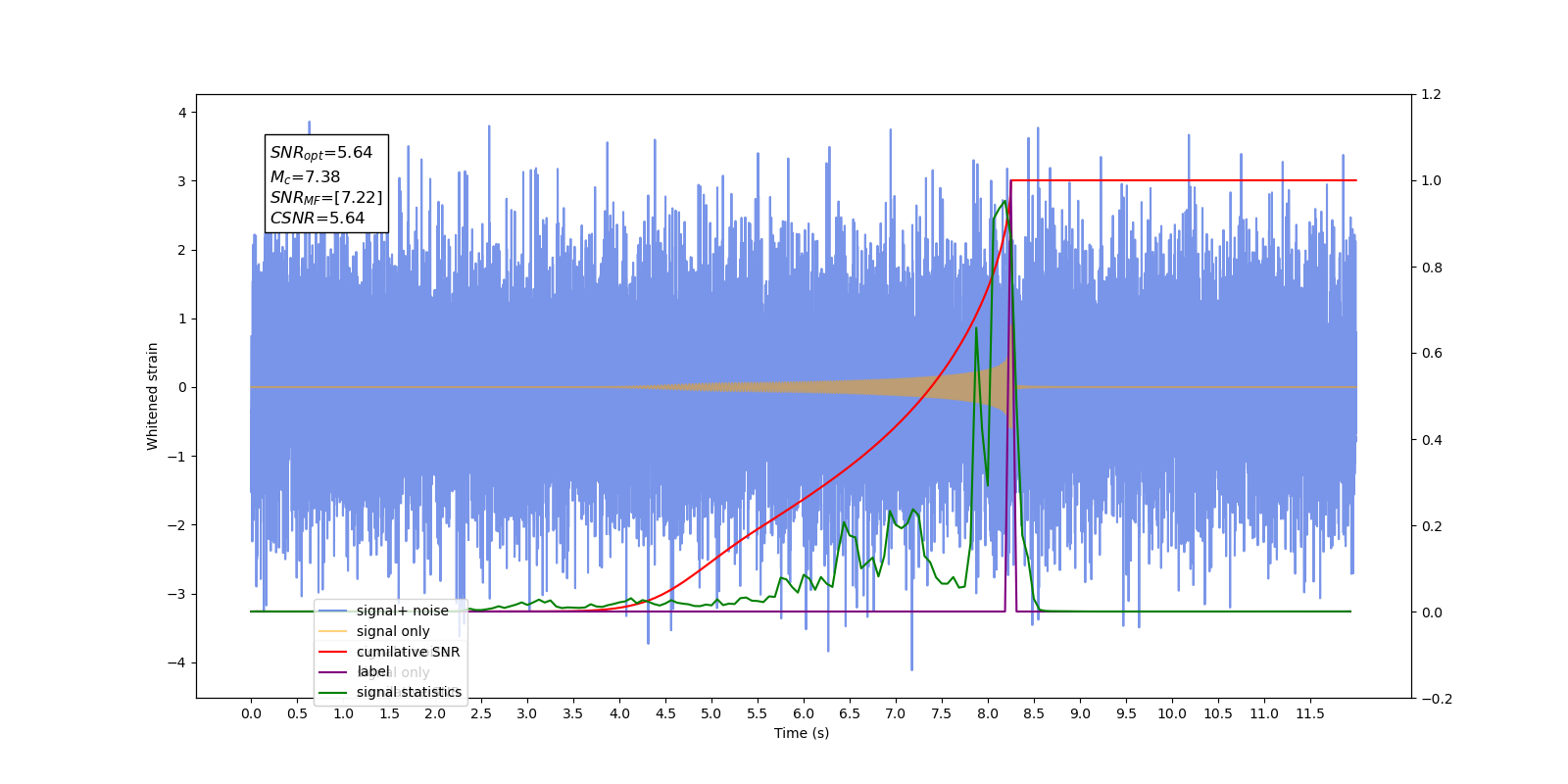Click the right-axis tick label 0.8

[1432, 268]
